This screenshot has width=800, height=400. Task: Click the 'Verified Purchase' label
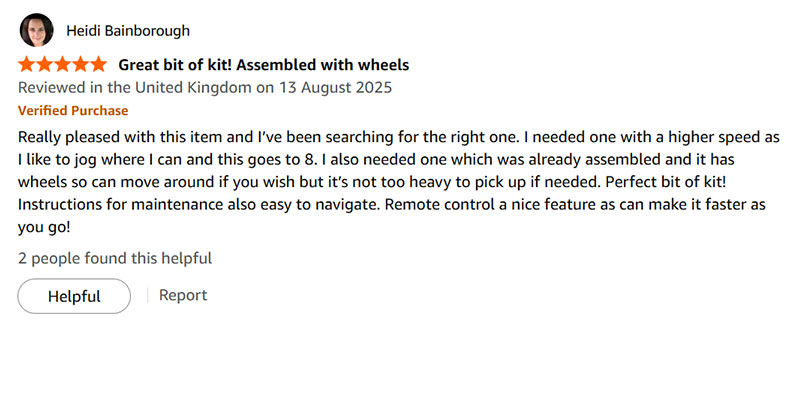point(73,110)
